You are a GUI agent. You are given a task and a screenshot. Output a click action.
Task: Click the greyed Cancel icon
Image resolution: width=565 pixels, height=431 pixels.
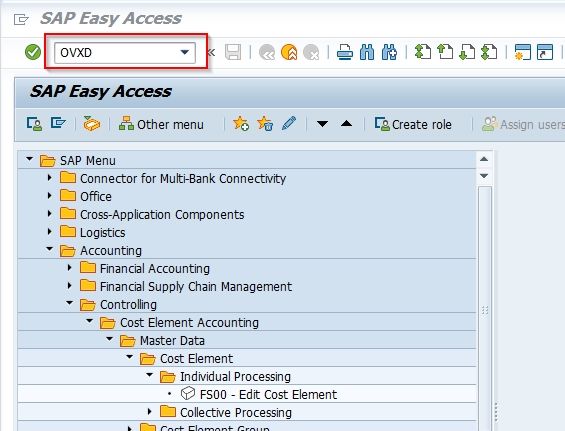coord(311,52)
